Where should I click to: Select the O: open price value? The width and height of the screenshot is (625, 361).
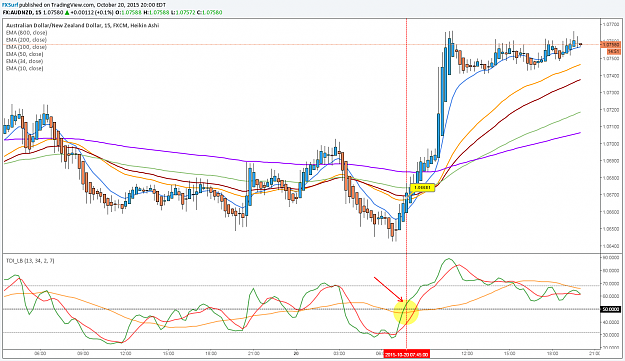128,12
